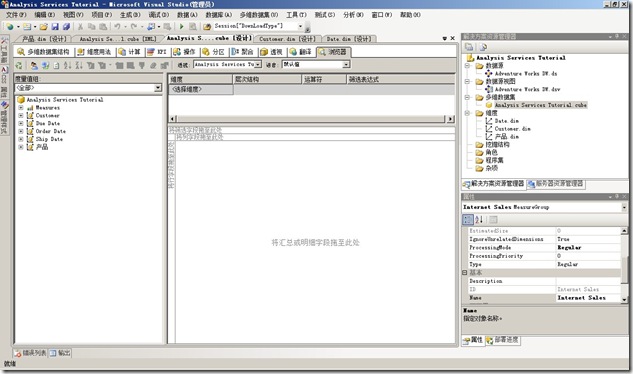Click the Save icon in main toolbar
The width and height of the screenshot is (633, 374).
point(55,27)
